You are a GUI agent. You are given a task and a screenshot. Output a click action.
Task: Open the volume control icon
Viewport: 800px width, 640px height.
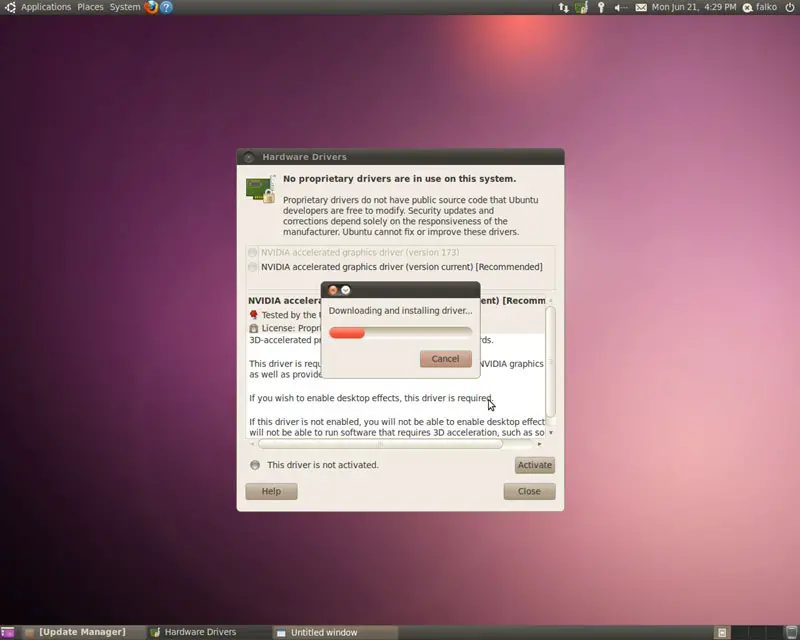click(x=620, y=7)
